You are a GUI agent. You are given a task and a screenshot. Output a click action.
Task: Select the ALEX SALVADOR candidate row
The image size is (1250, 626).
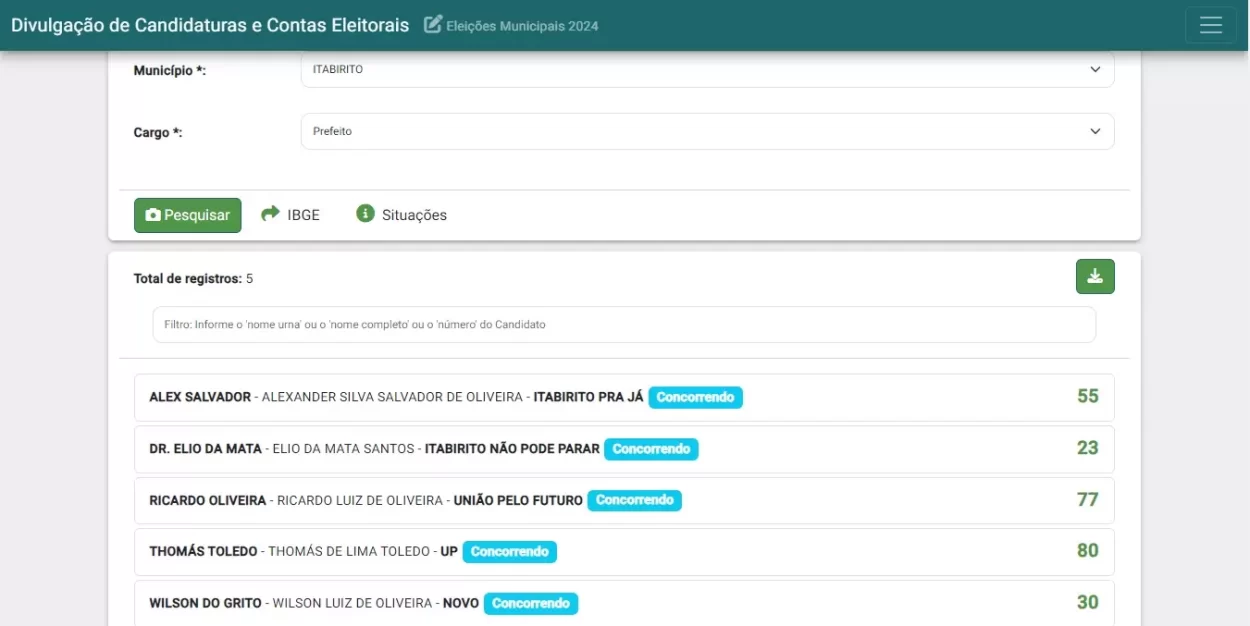point(624,396)
